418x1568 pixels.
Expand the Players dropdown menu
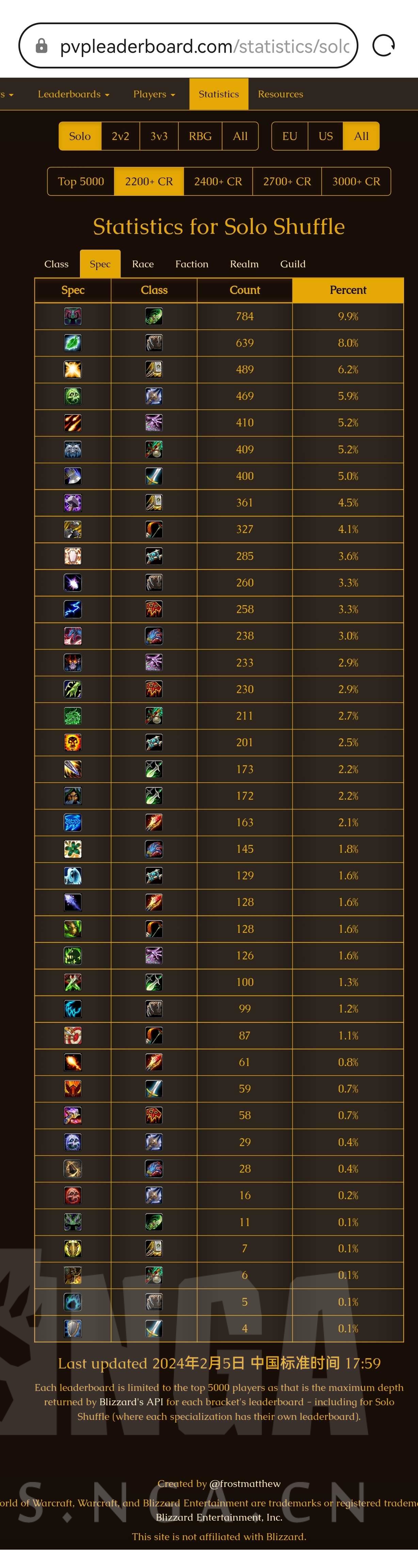pyautogui.click(x=154, y=94)
